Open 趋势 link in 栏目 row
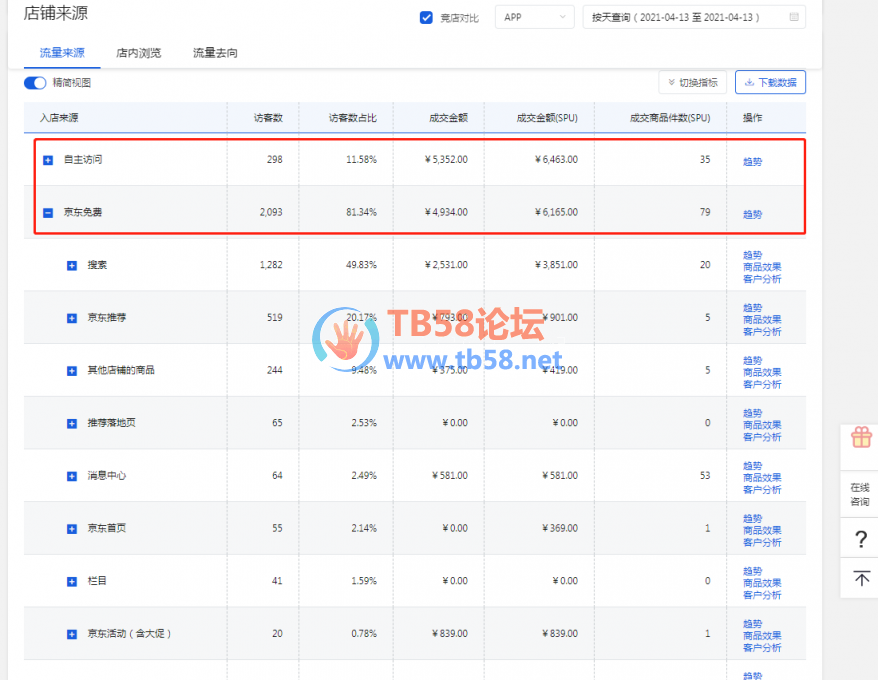This screenshot has height=680, width=878. [753, 571]
